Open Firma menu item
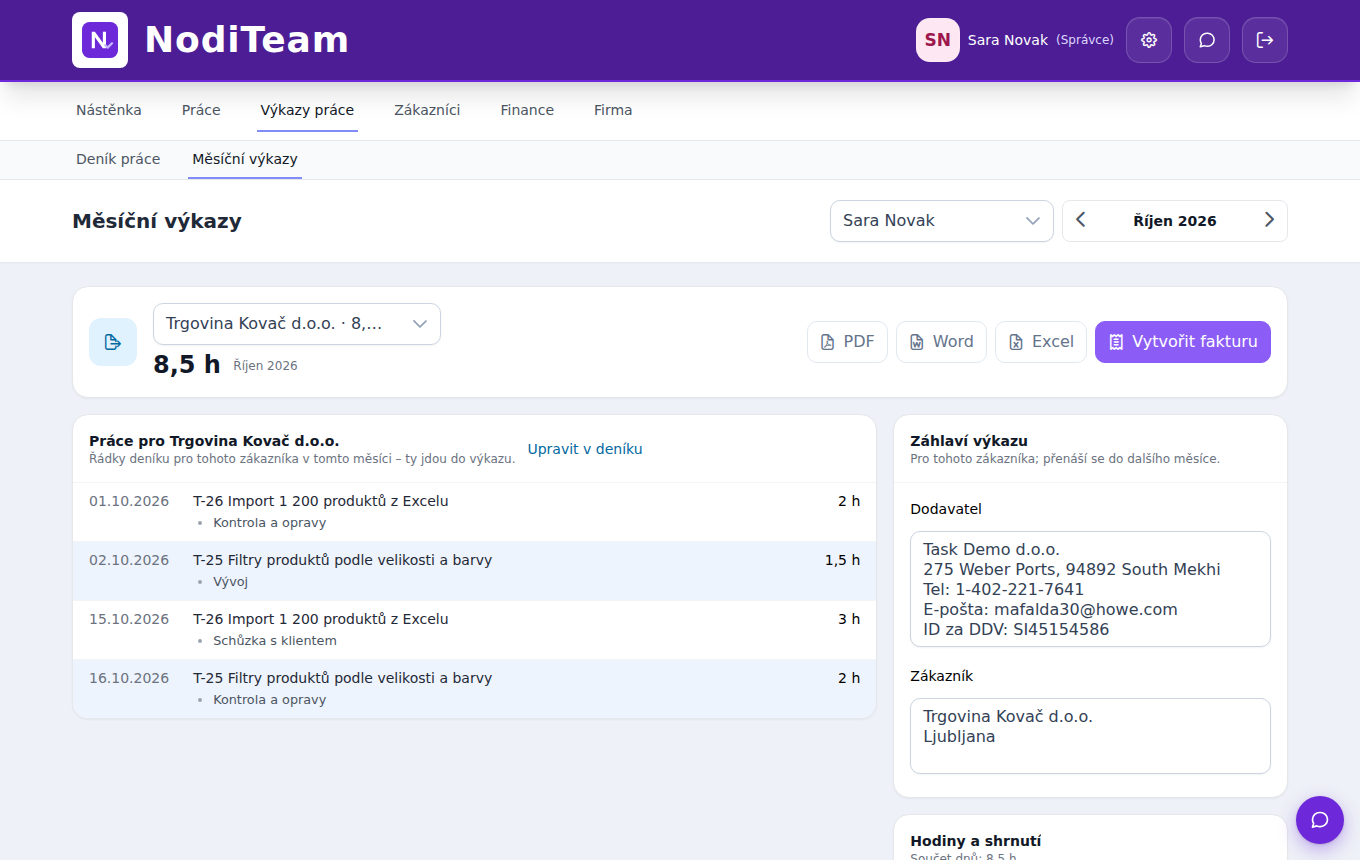Viewport: 1360px width, 860px height. (x=613, y=110)
